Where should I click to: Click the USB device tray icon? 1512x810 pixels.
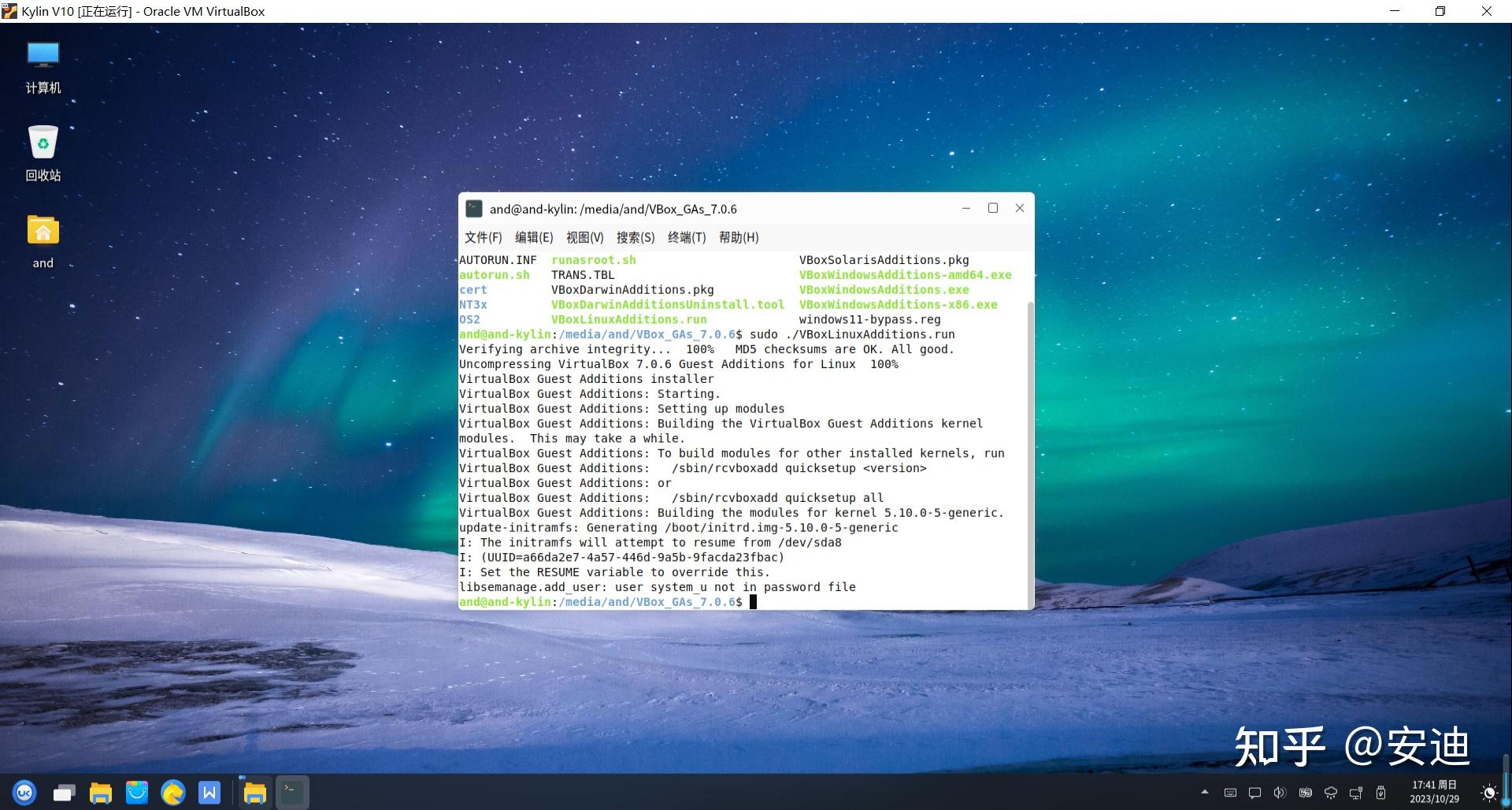(x=1381, y=793)
